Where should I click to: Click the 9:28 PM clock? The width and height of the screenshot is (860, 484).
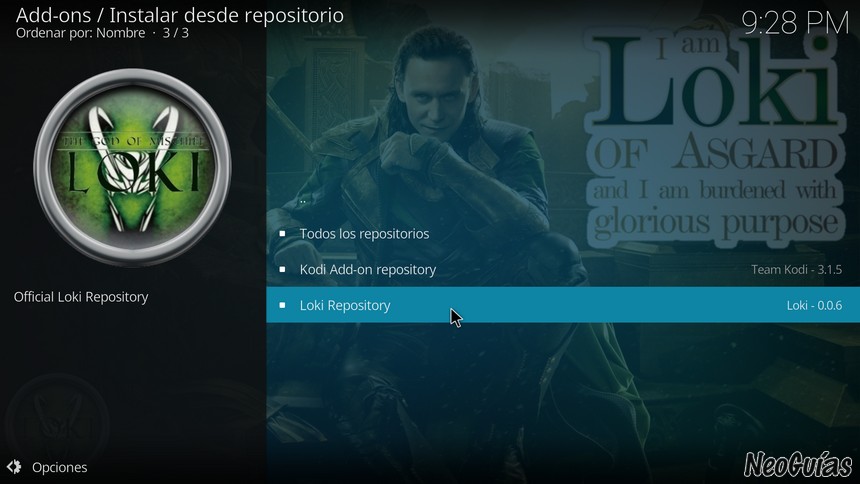pos(795,23)
